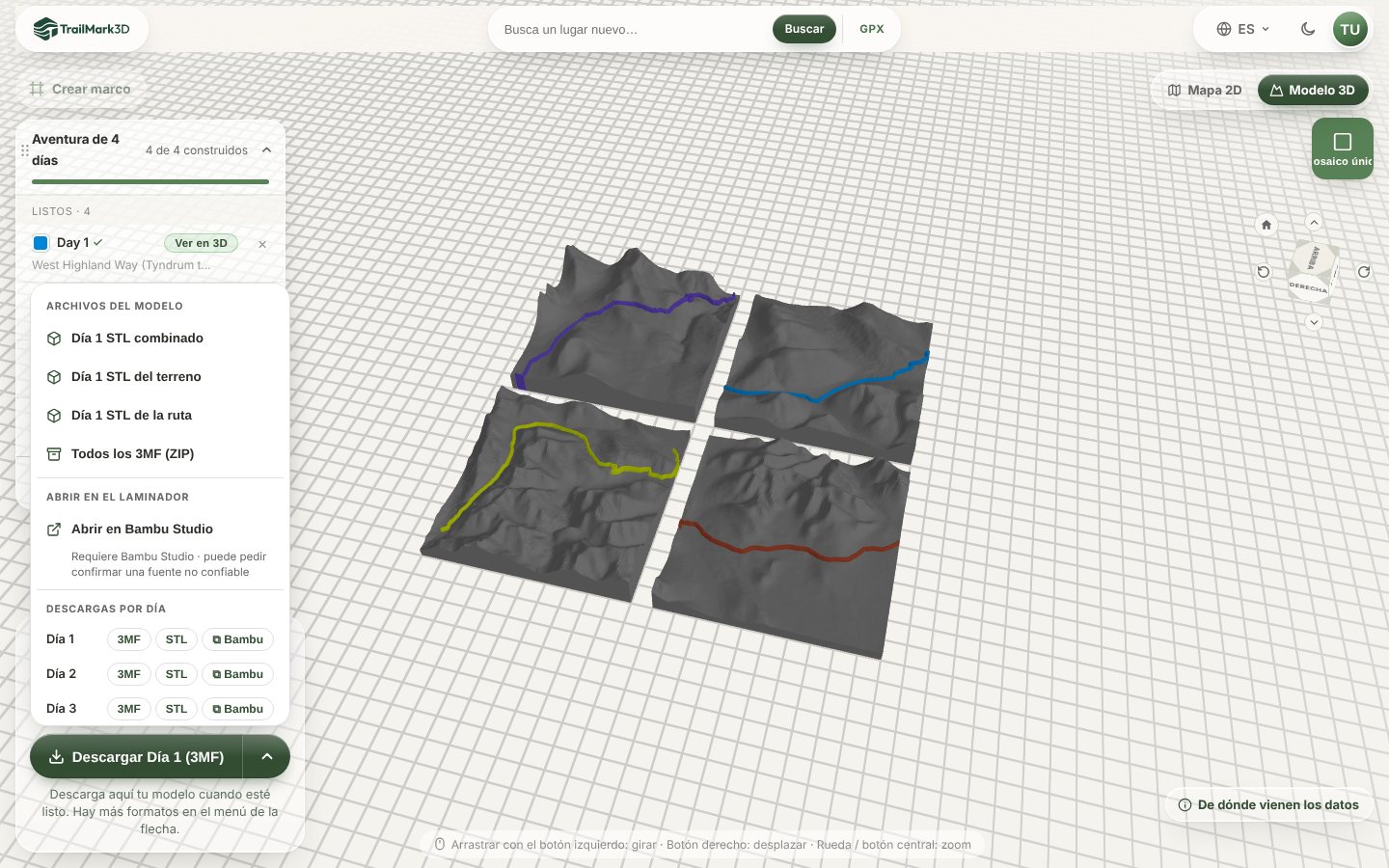Click the Crear marco frame tool
Image resolution: width=1389 pixels, height=868 pixels.
pos(81,89)
